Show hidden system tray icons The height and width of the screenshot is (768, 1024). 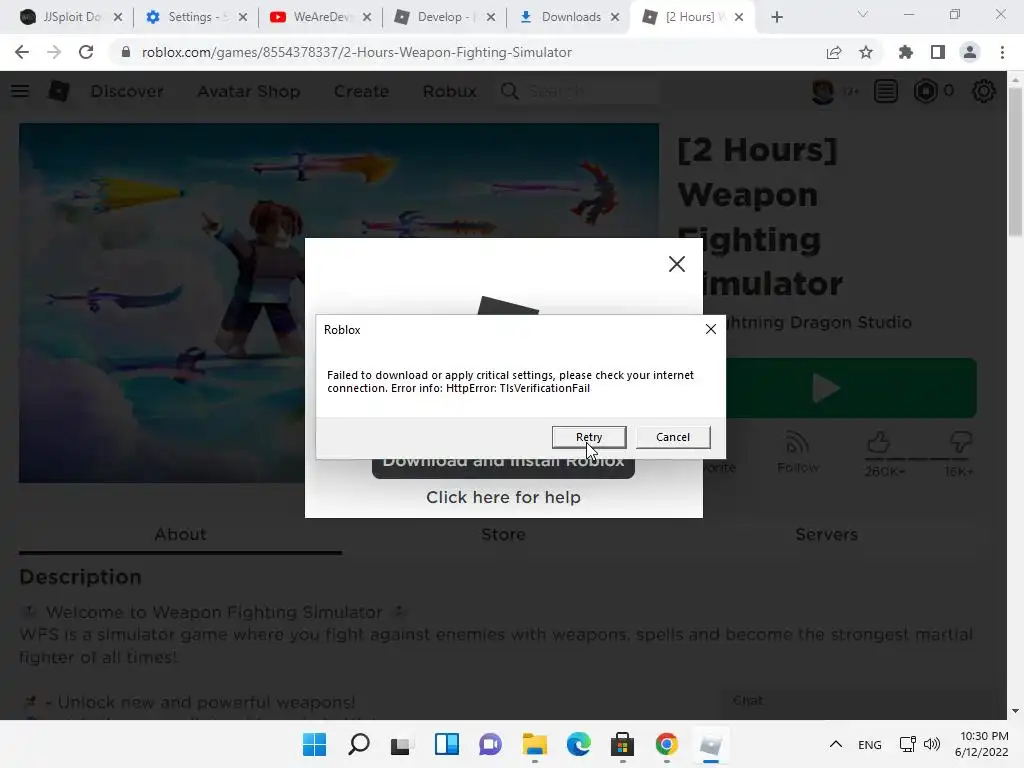tap(835, 744)
